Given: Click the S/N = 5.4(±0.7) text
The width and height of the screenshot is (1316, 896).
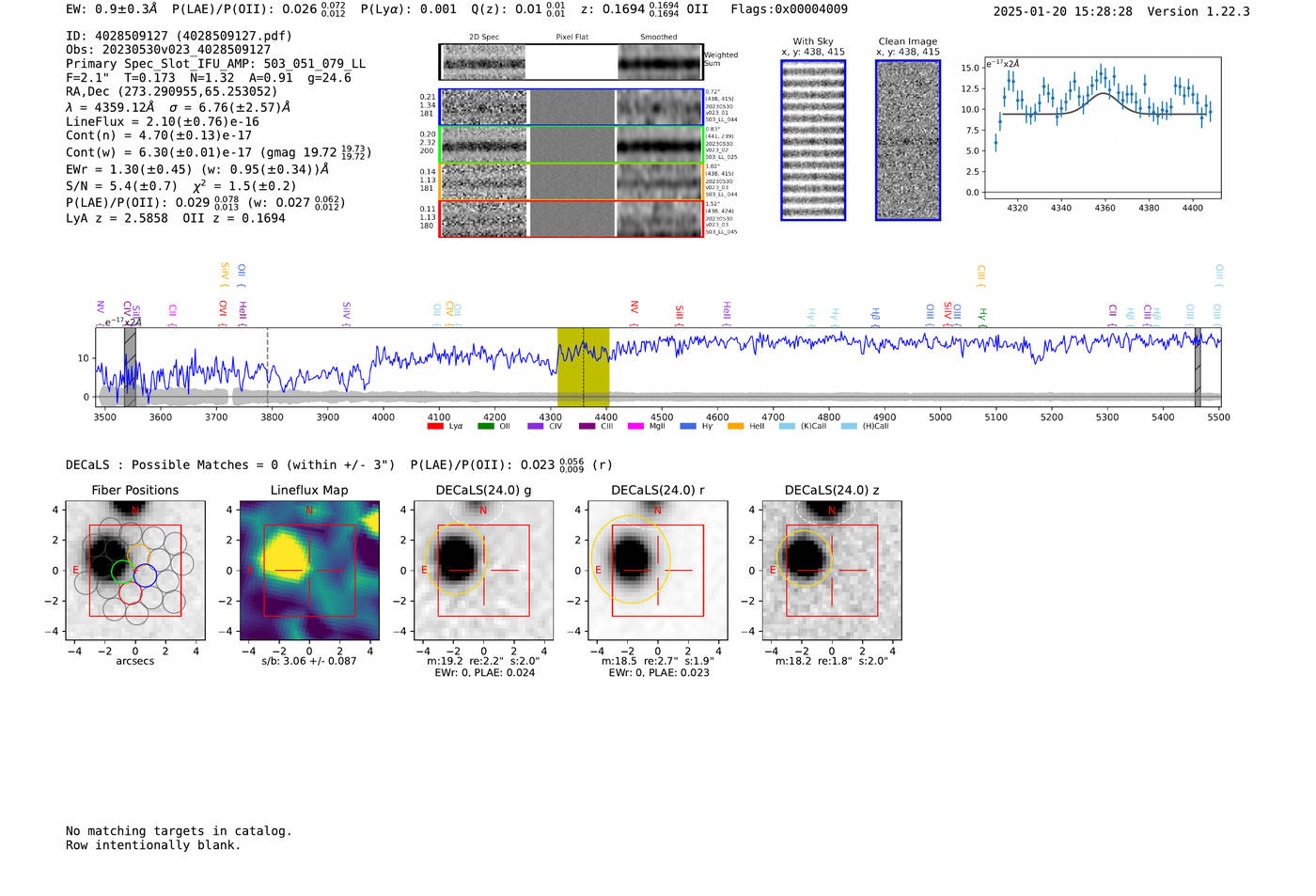Looking at the screenshot, I should [121, 186].
